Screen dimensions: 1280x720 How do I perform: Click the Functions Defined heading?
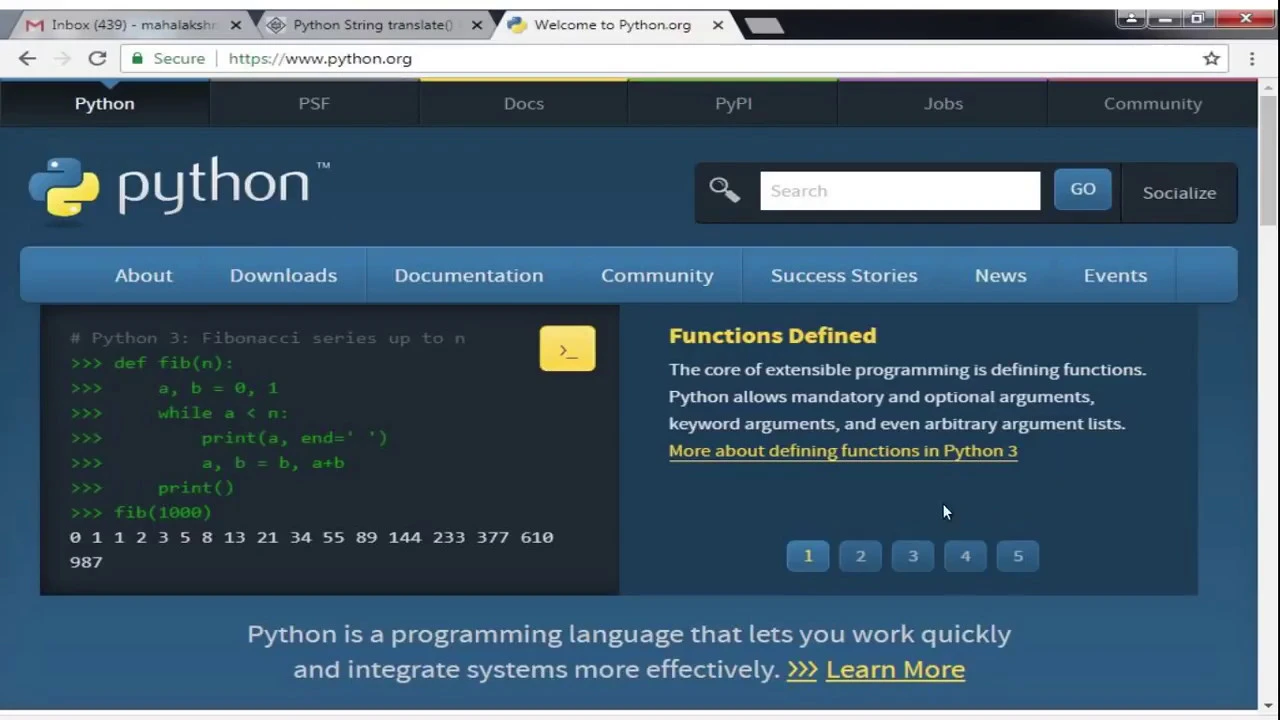point(772,336)
